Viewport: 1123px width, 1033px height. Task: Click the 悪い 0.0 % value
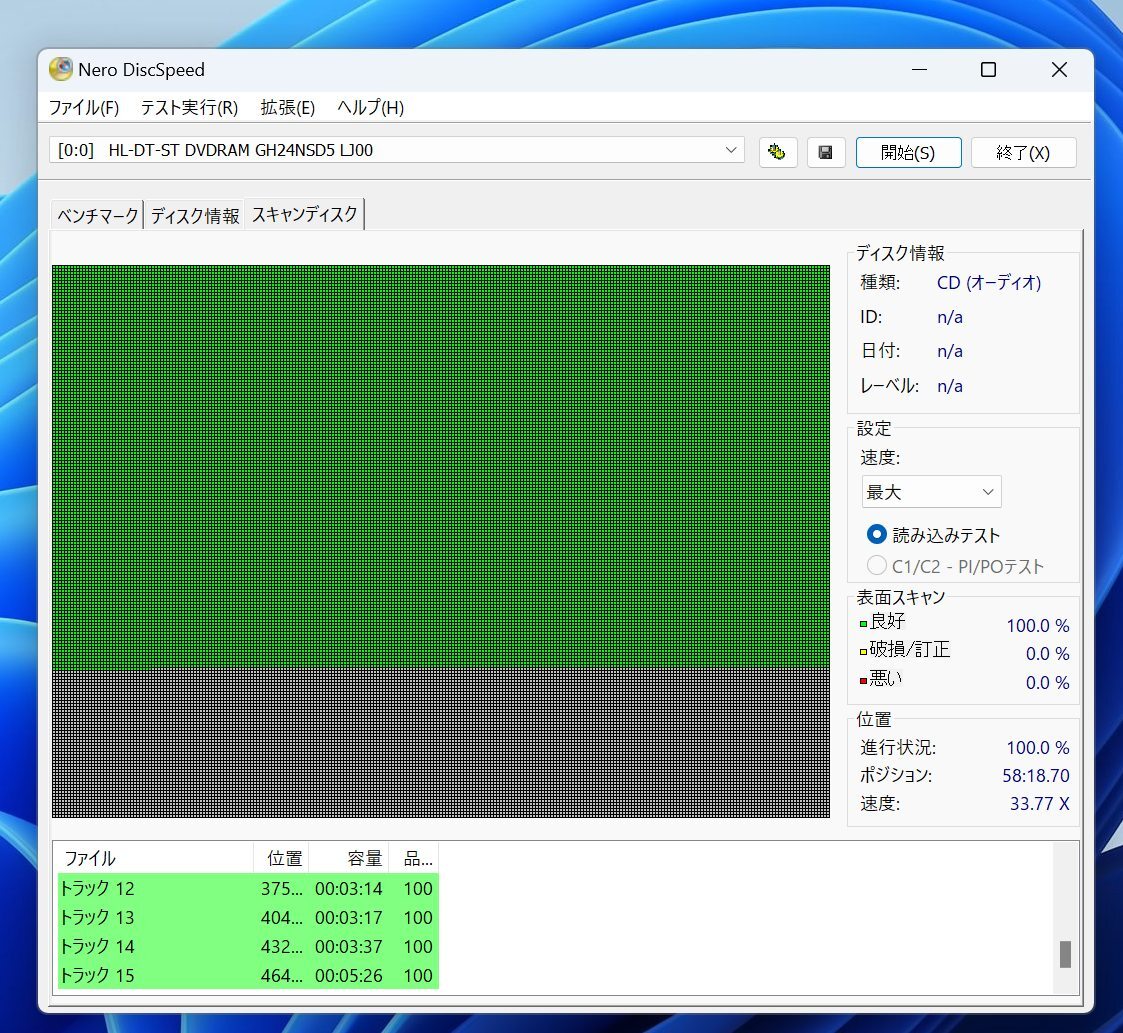coord(1048,682)
